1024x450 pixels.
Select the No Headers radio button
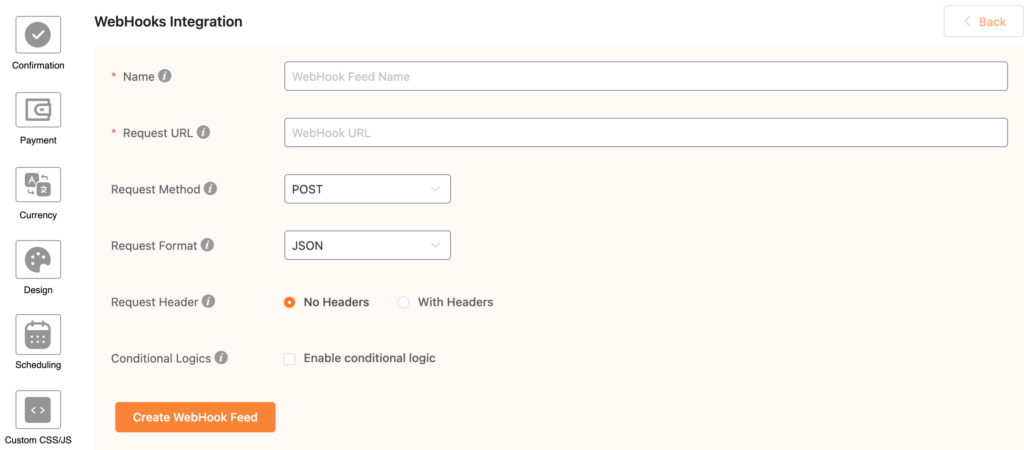[x=289, y=302]
